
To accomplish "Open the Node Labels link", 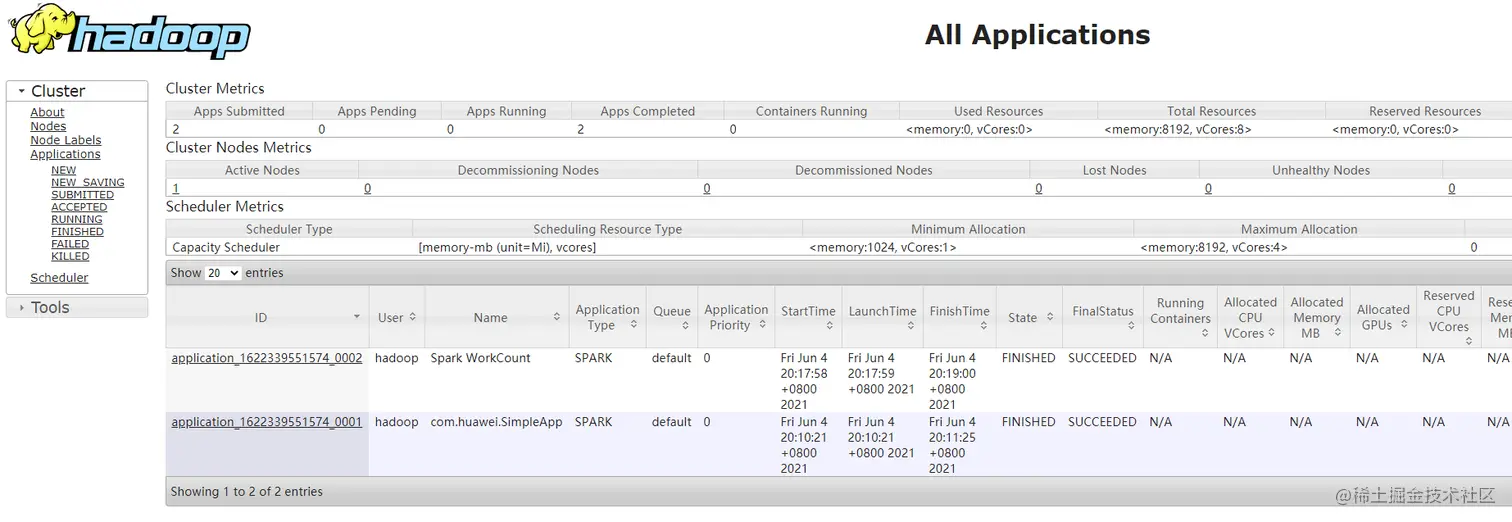I will pos(65,141).
